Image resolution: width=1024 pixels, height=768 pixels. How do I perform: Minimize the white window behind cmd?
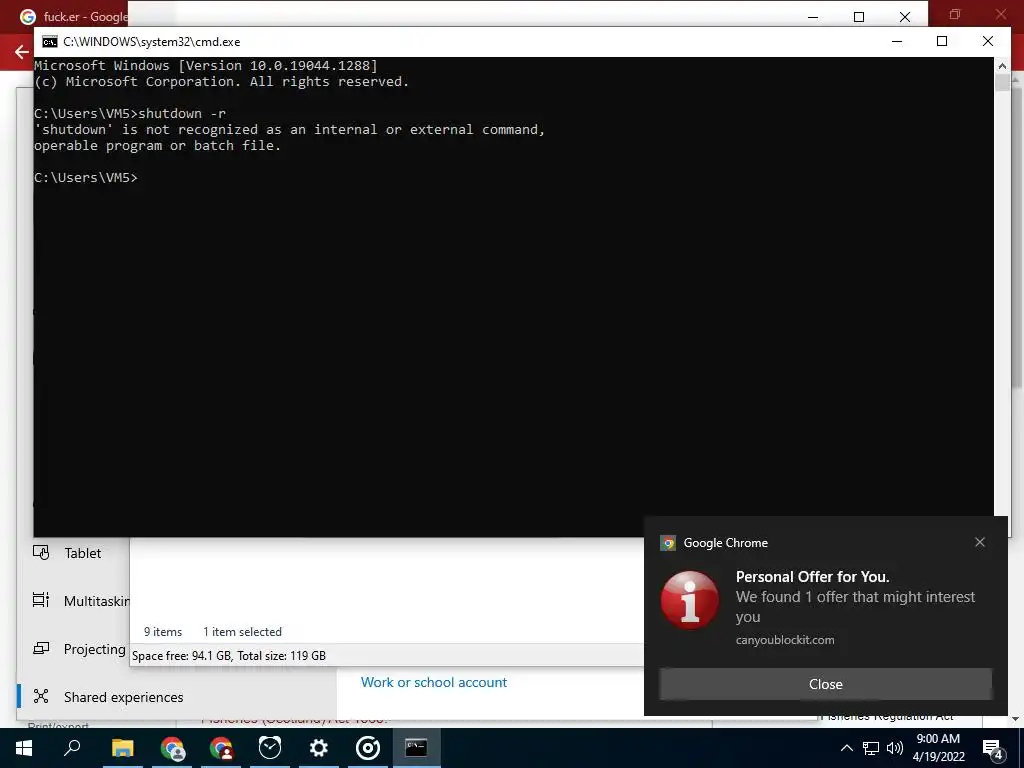tap(813, 17)
